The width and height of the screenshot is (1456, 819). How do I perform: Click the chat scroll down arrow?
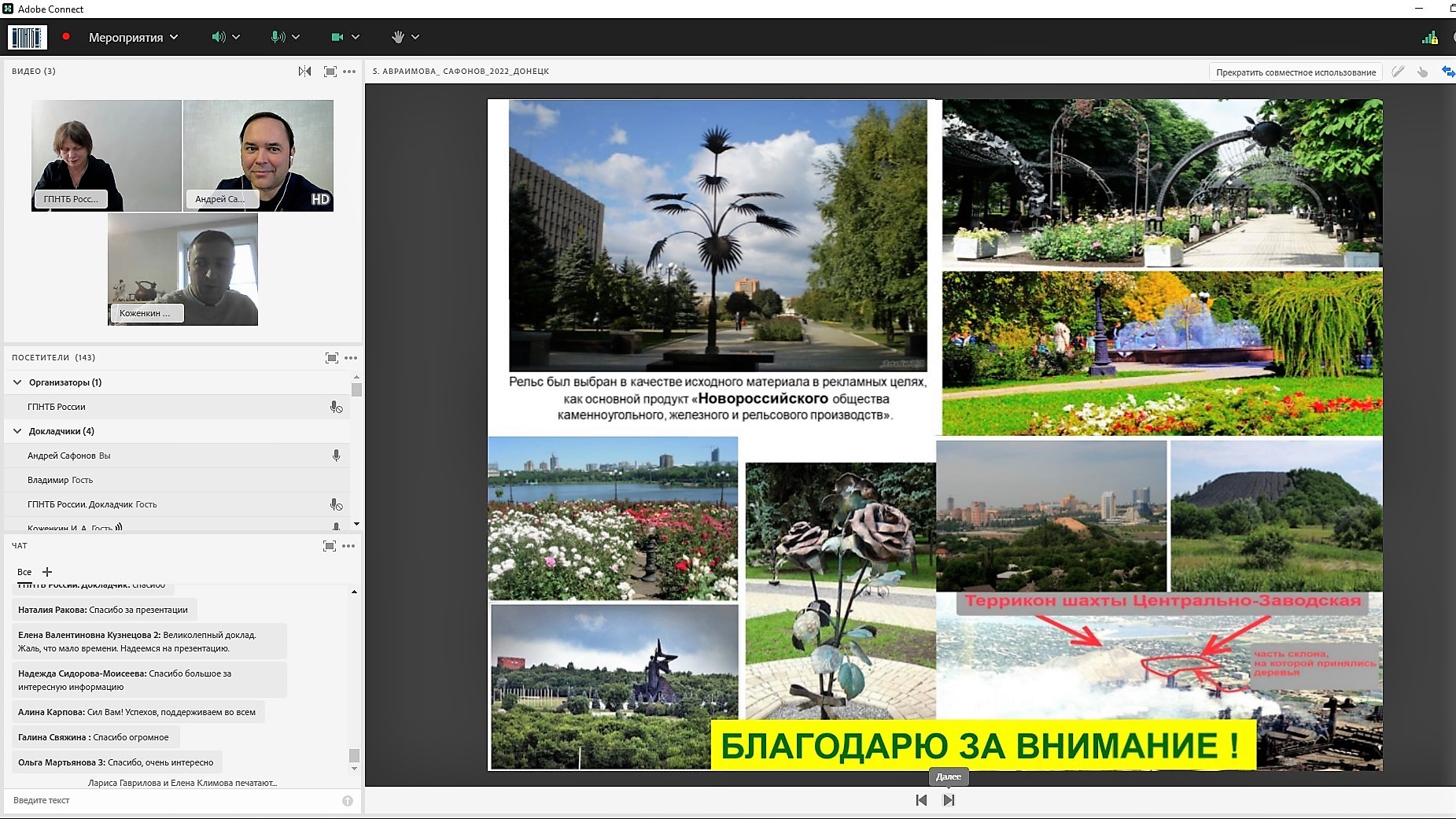click(x=354, y=769)
